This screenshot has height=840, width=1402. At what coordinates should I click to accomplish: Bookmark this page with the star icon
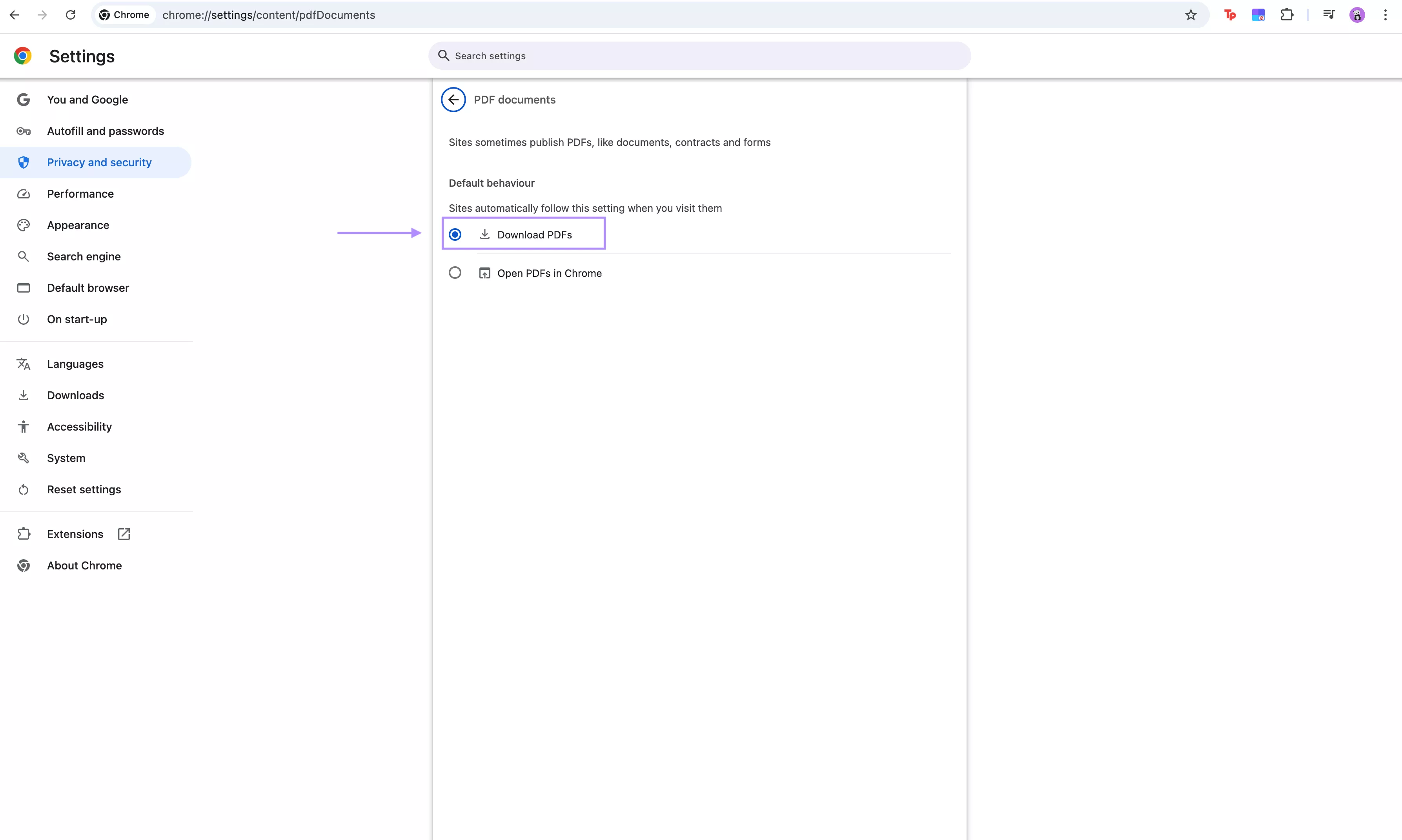point(1190,15)
